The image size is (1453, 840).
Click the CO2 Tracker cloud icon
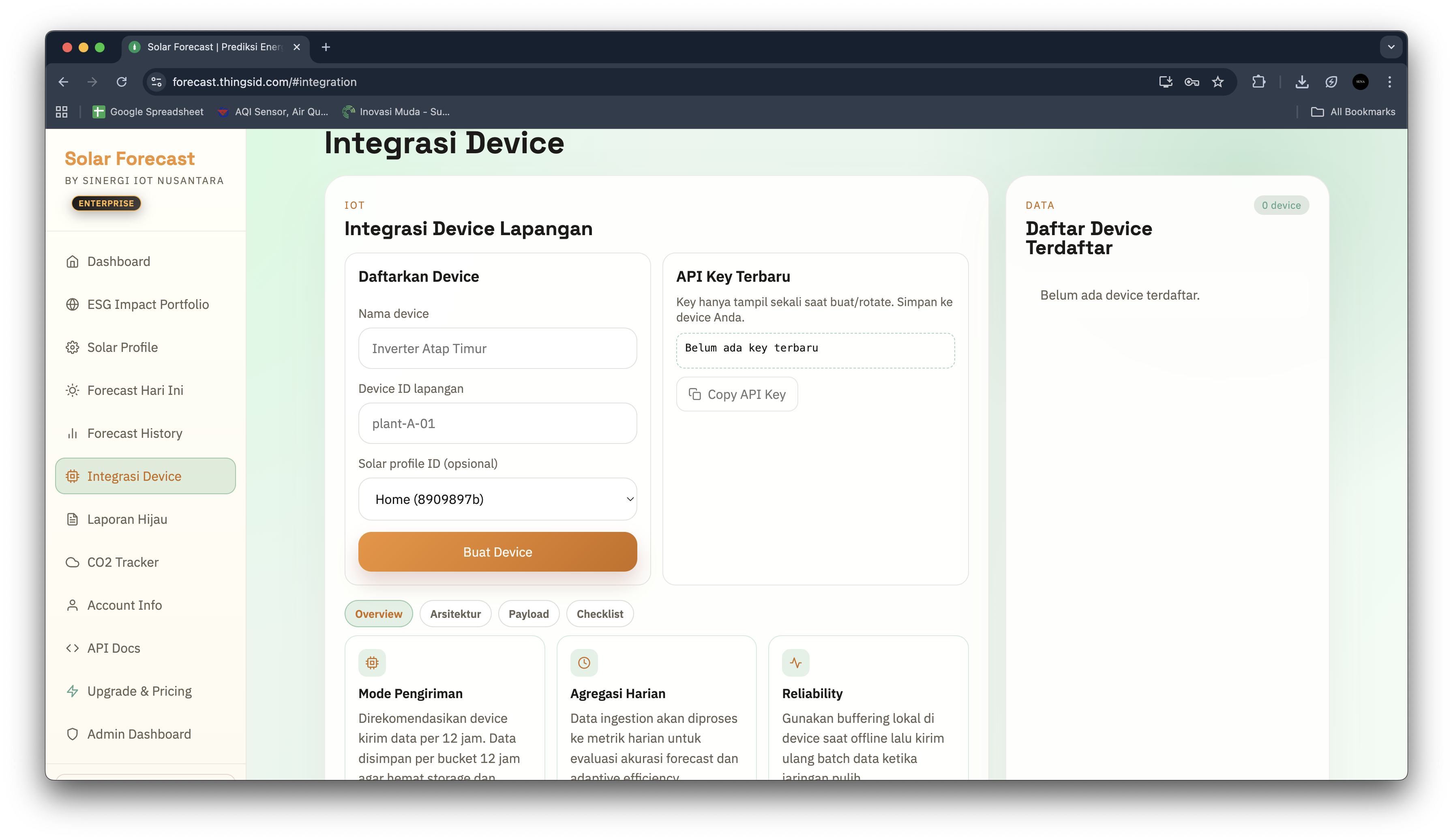(x=72, y=562)
